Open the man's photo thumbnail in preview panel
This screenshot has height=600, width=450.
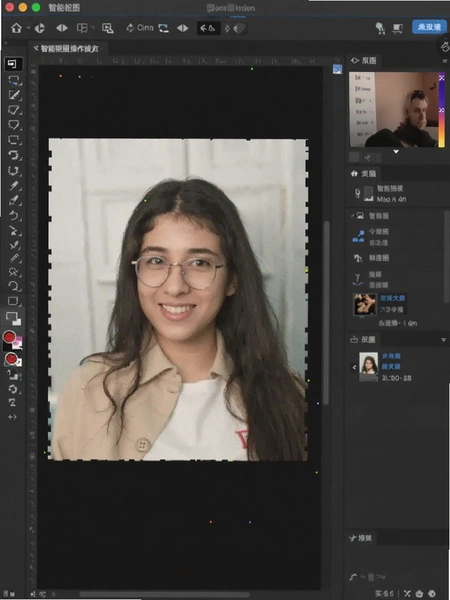[394, 109]
